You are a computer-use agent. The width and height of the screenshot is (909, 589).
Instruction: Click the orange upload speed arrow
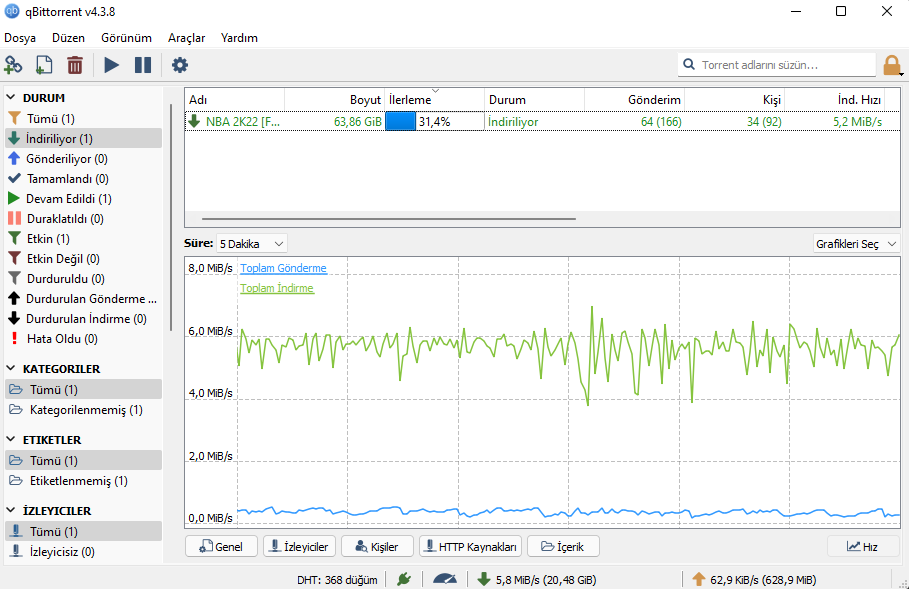click(x=699, y=579)
